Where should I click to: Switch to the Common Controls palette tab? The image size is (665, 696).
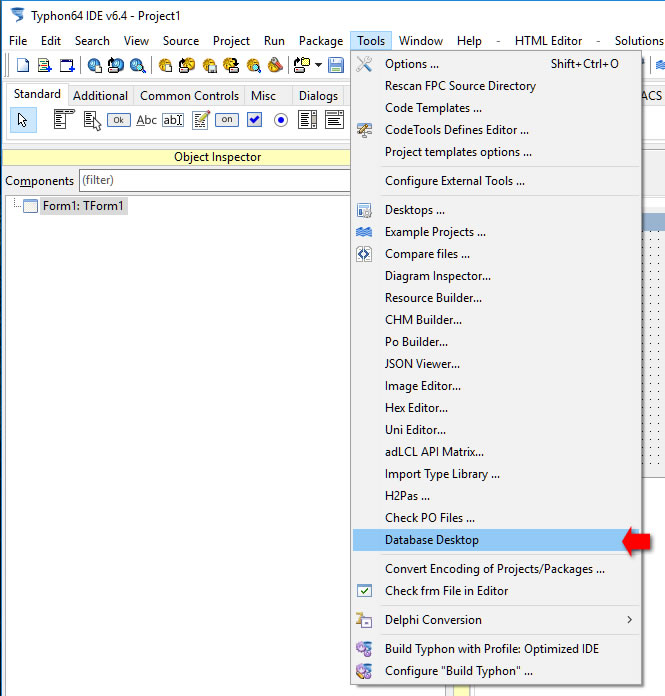coord(190,96)
